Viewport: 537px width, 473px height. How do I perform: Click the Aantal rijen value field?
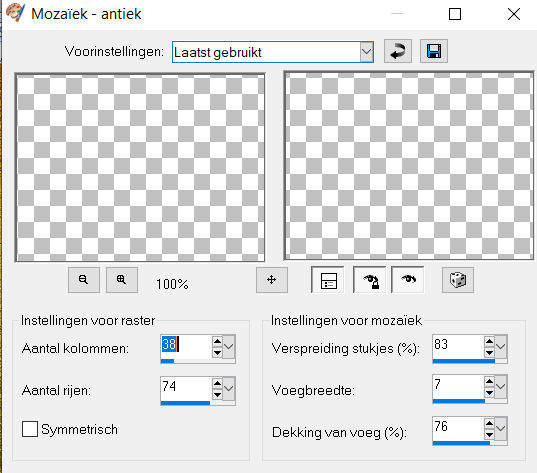pos(186,388)
